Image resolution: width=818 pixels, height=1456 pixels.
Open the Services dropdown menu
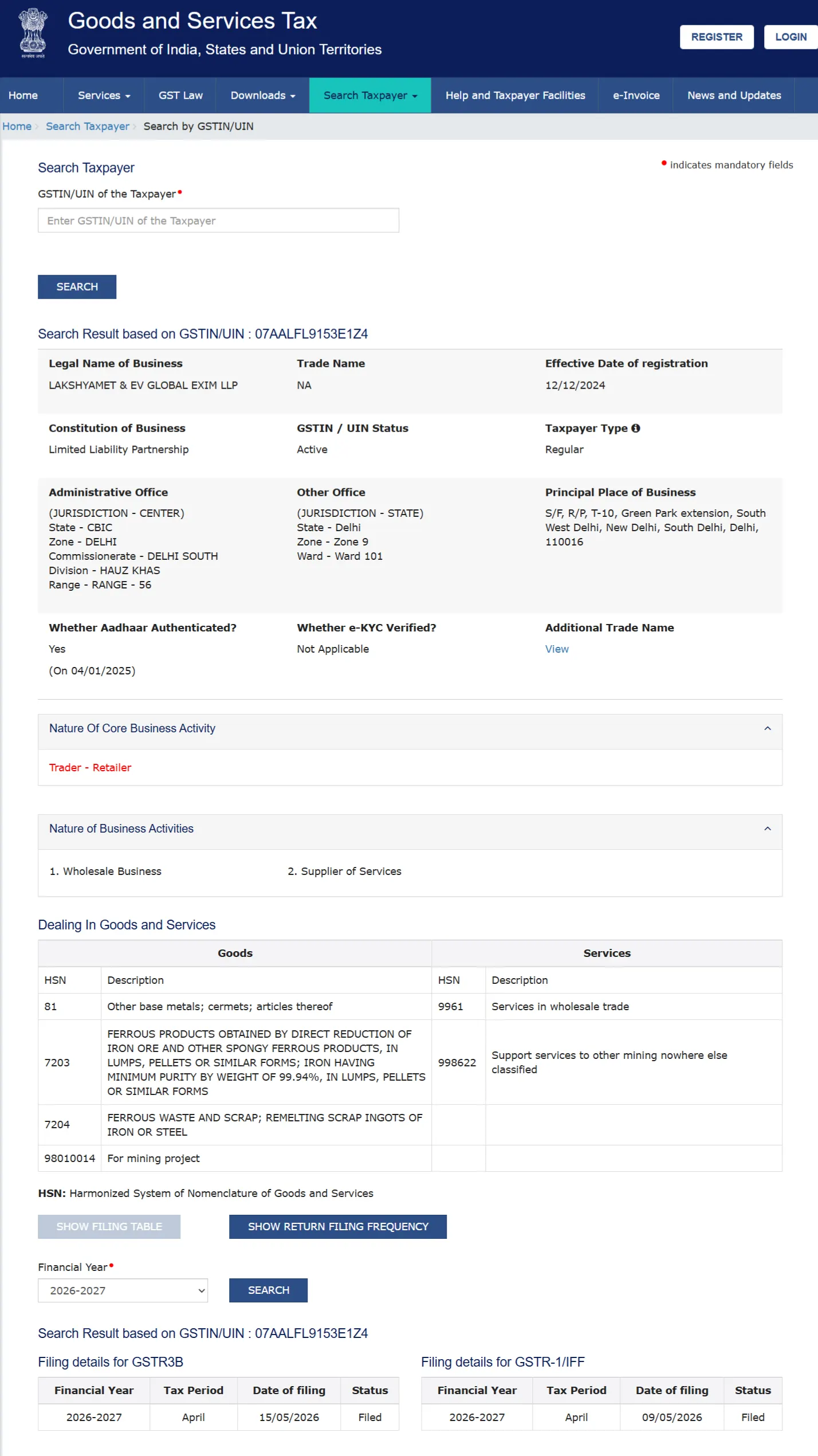coord(104,96)
